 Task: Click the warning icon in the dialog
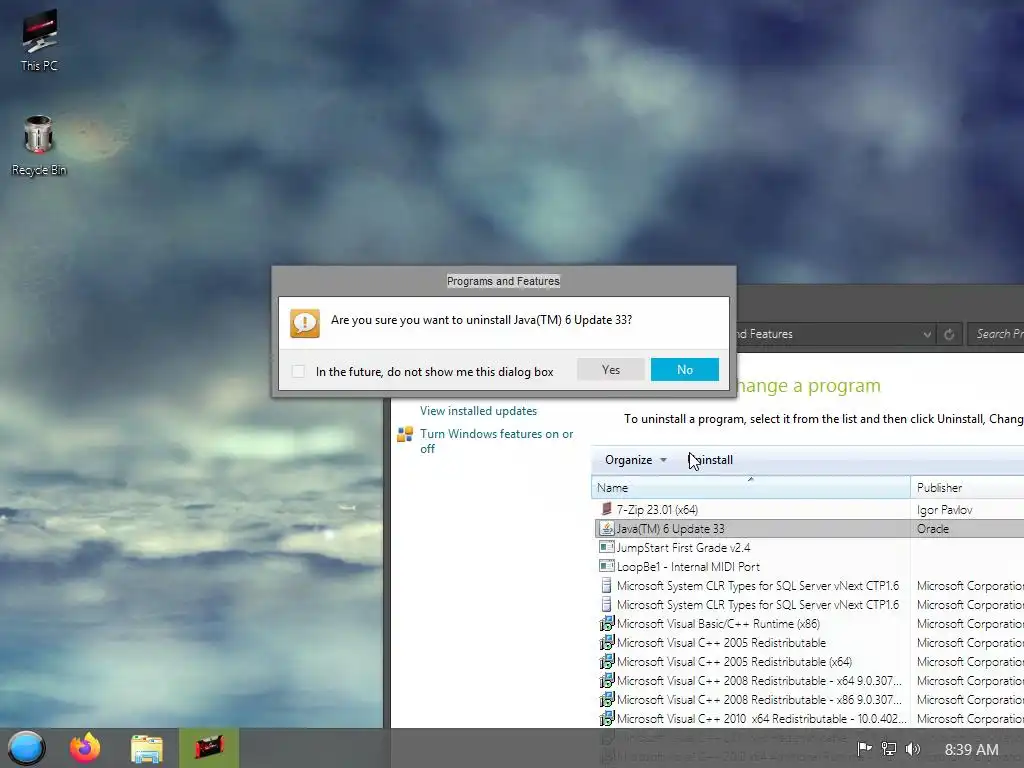coord(305,323)
